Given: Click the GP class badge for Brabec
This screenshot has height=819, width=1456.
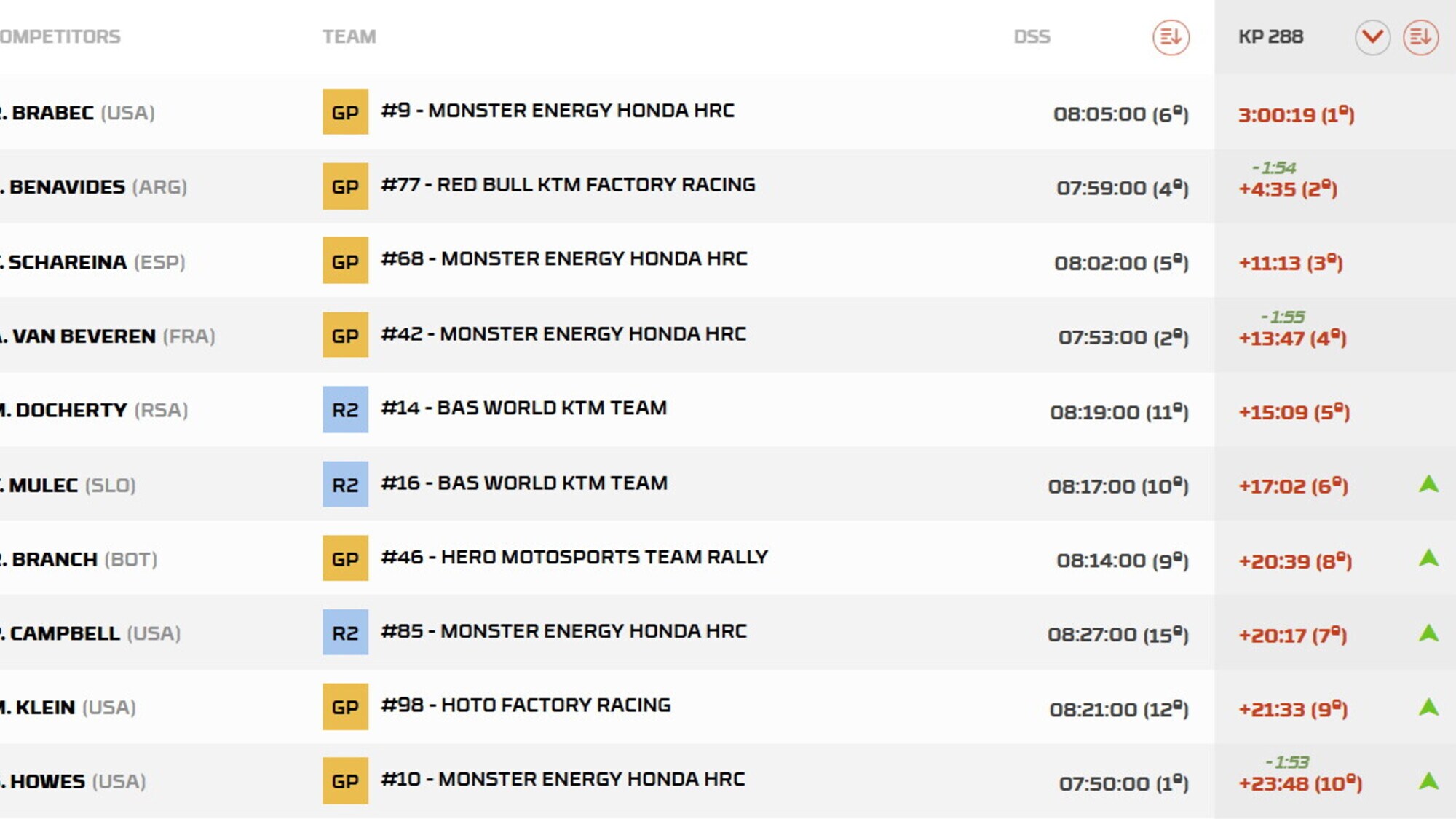Looking at the screenshot, I should [x=345, y=112].
